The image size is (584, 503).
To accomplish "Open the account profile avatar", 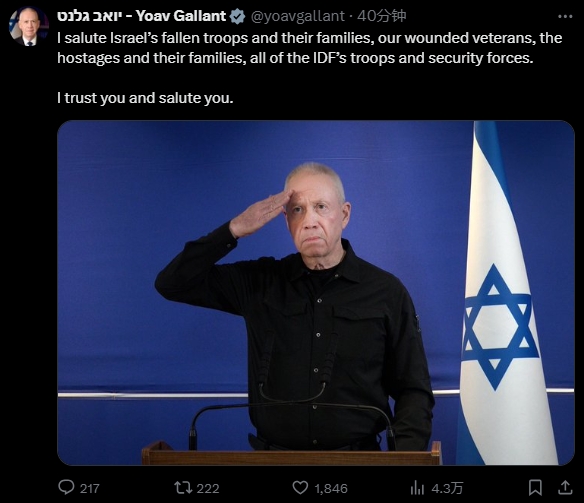I will (28, 27).
